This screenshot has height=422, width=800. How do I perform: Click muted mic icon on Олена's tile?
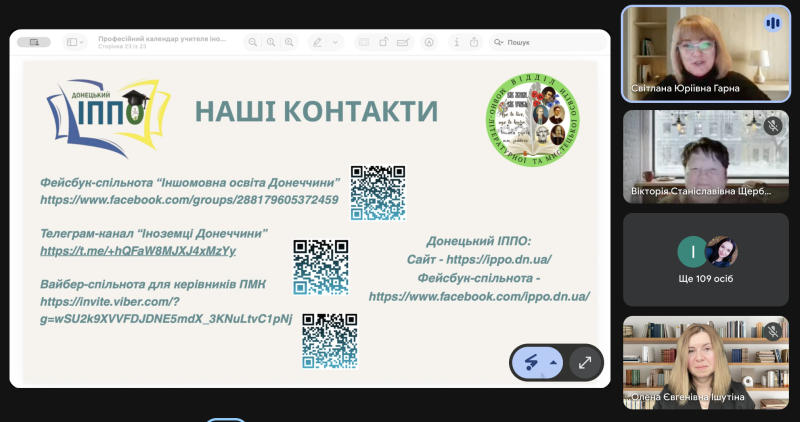click(x=772, y=332)
